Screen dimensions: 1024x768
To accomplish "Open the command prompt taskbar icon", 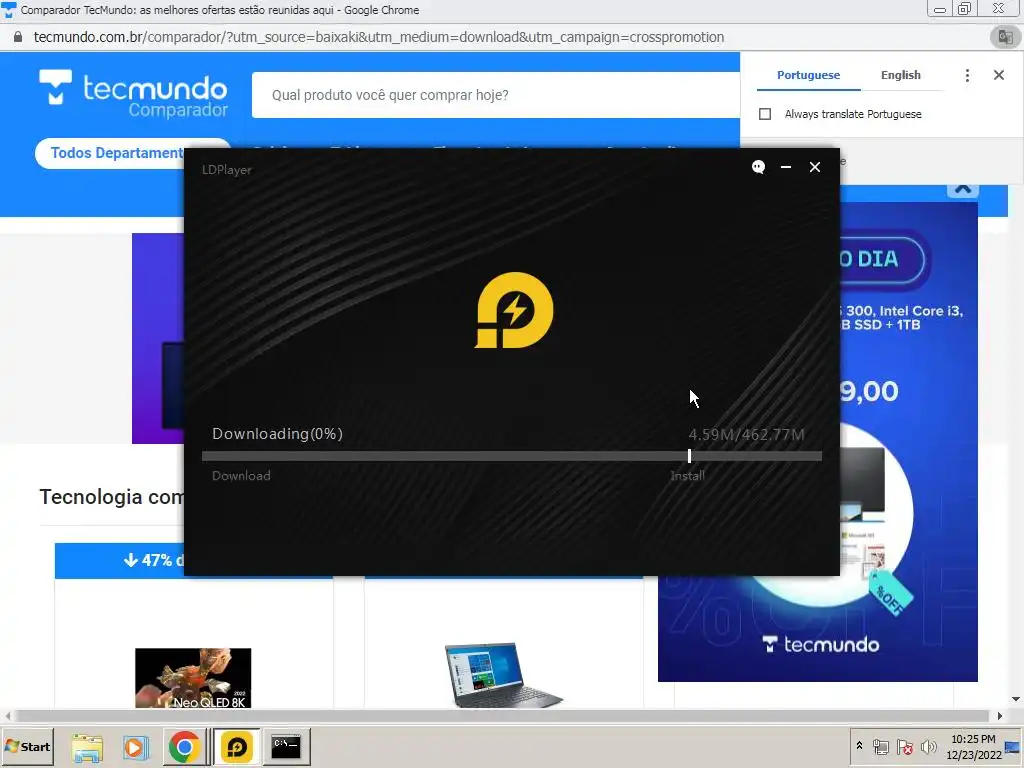I will pyautogui.click(x=286, y=747).
